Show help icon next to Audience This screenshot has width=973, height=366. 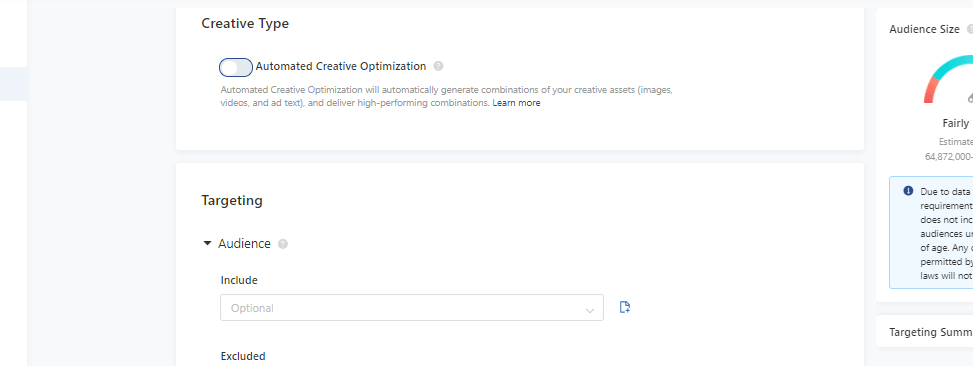[x=283, y=244]
